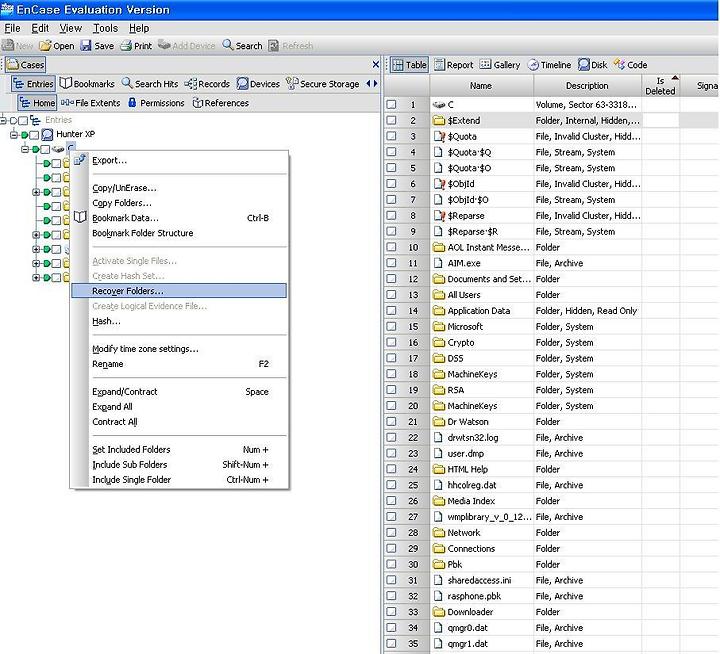Open the Cases panel tab

pyautogui.click(x=26, y=65)
